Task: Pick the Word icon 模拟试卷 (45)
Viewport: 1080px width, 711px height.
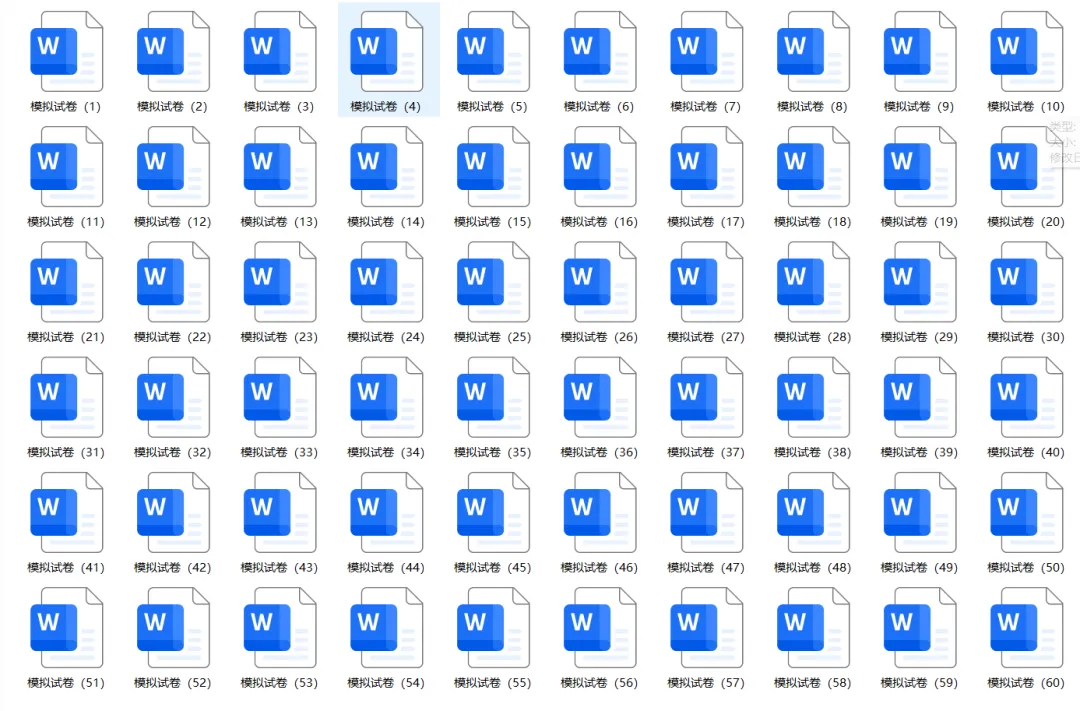Action: point(494,513)
